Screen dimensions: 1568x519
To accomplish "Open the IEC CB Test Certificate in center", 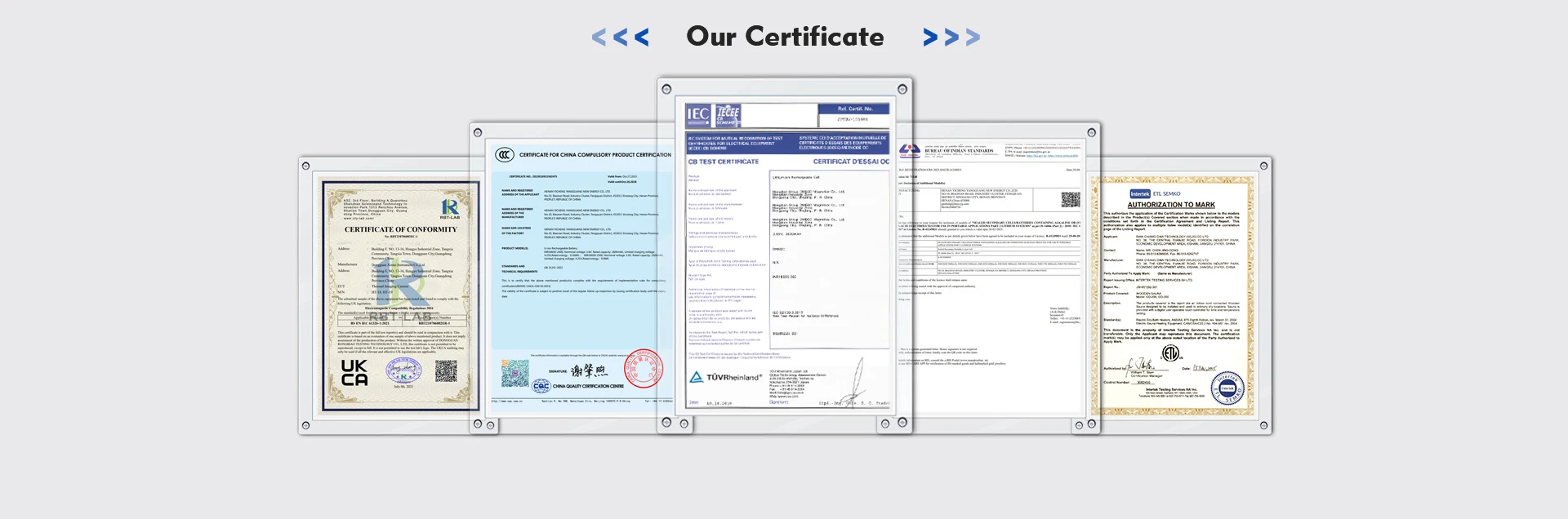I will pyautogui.click(x=786, y=255).
